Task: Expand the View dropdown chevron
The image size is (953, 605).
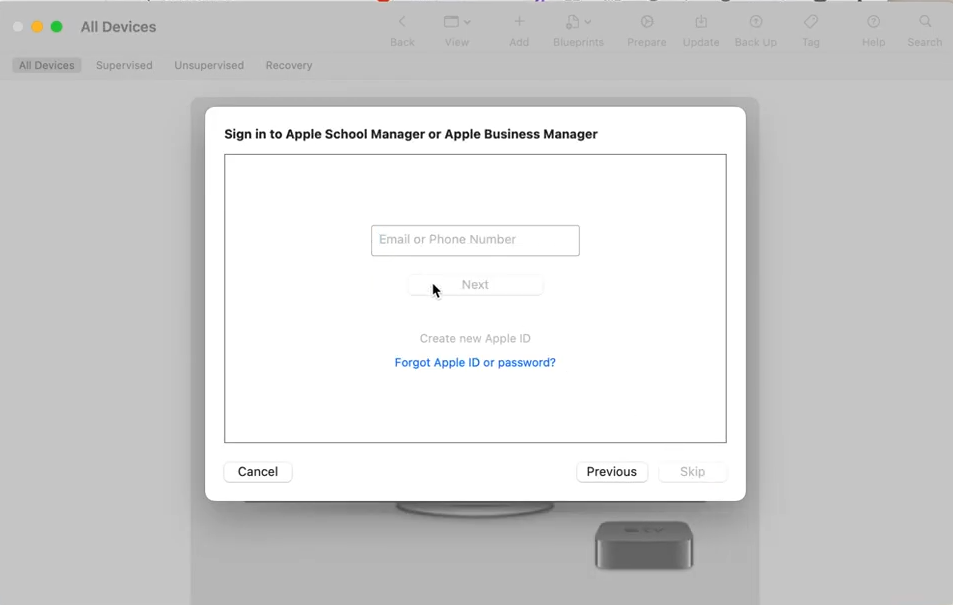Action: [467, 22]
